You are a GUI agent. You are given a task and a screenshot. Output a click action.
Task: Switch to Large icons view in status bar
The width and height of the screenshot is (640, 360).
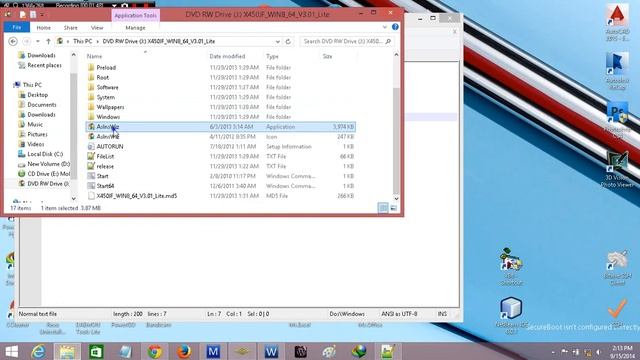[x=393, y=208]
